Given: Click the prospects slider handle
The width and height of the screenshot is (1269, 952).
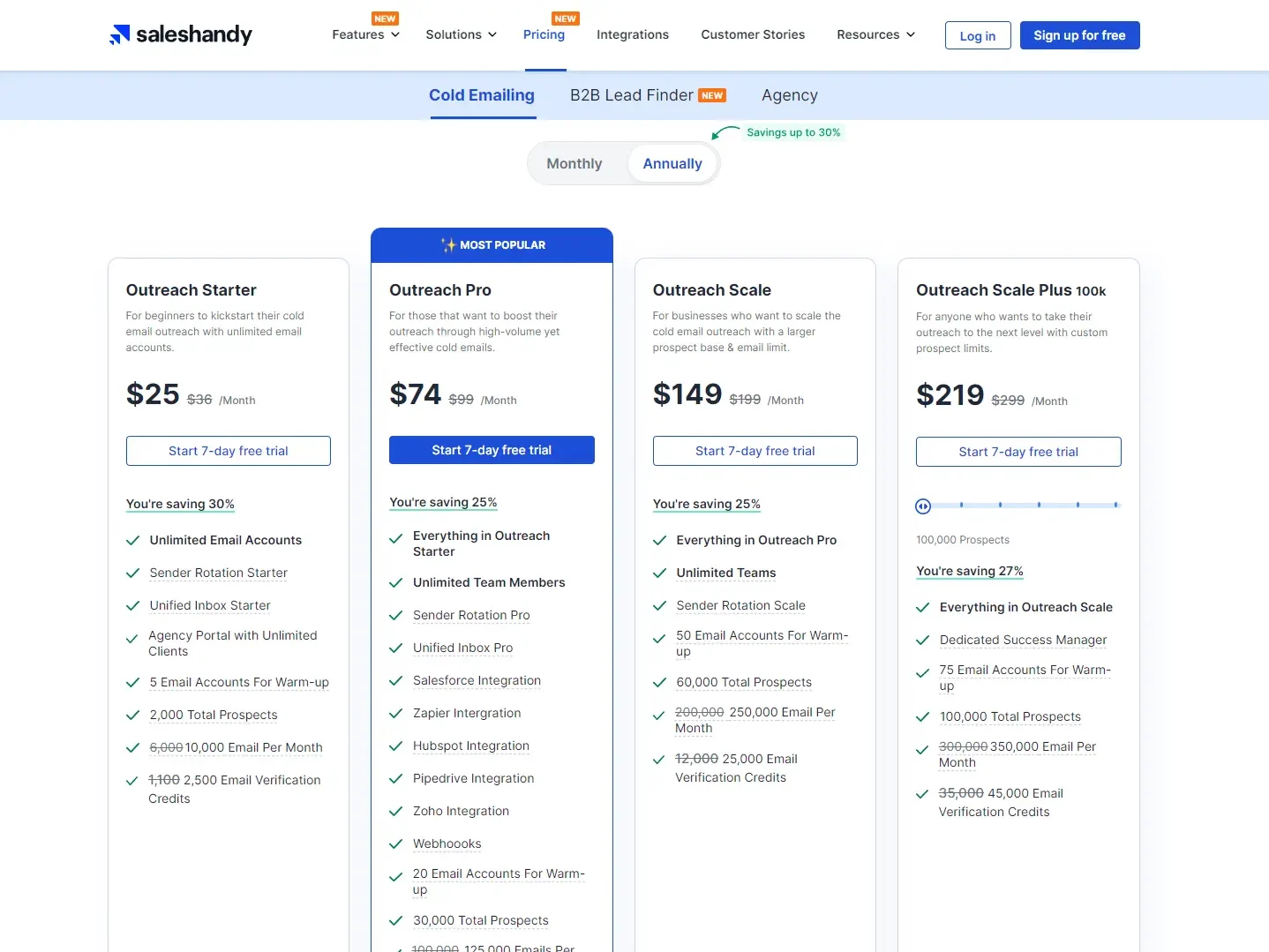Looking at the screenshot, I should 923,506.
